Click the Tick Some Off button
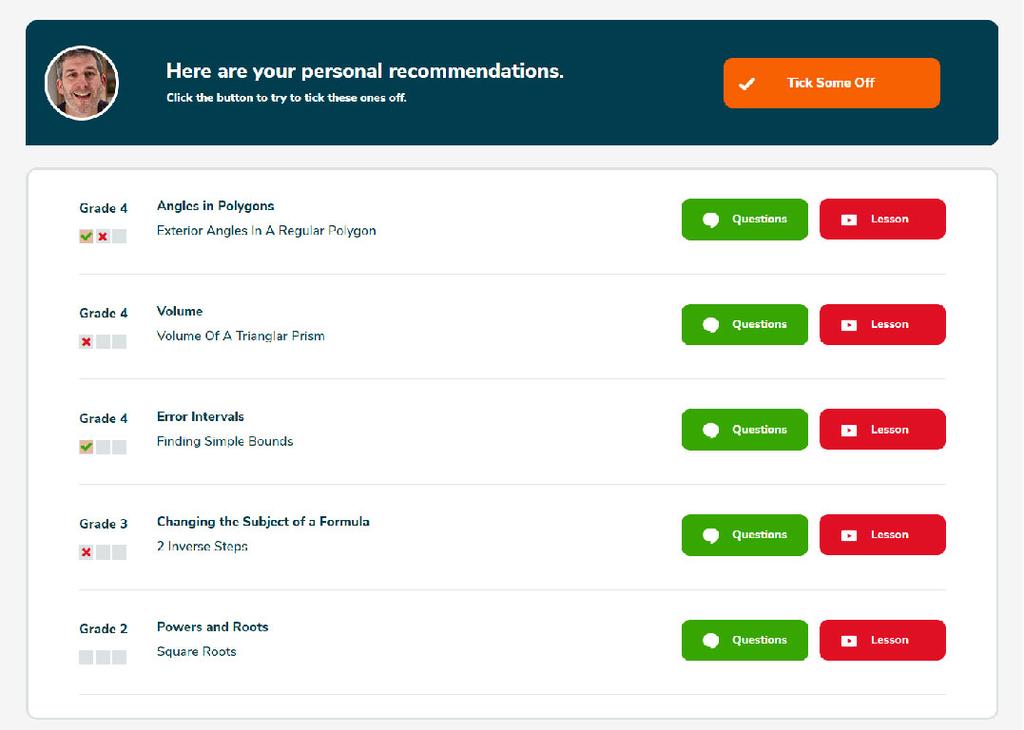1024x730 pixels. (x=831, y=83)
